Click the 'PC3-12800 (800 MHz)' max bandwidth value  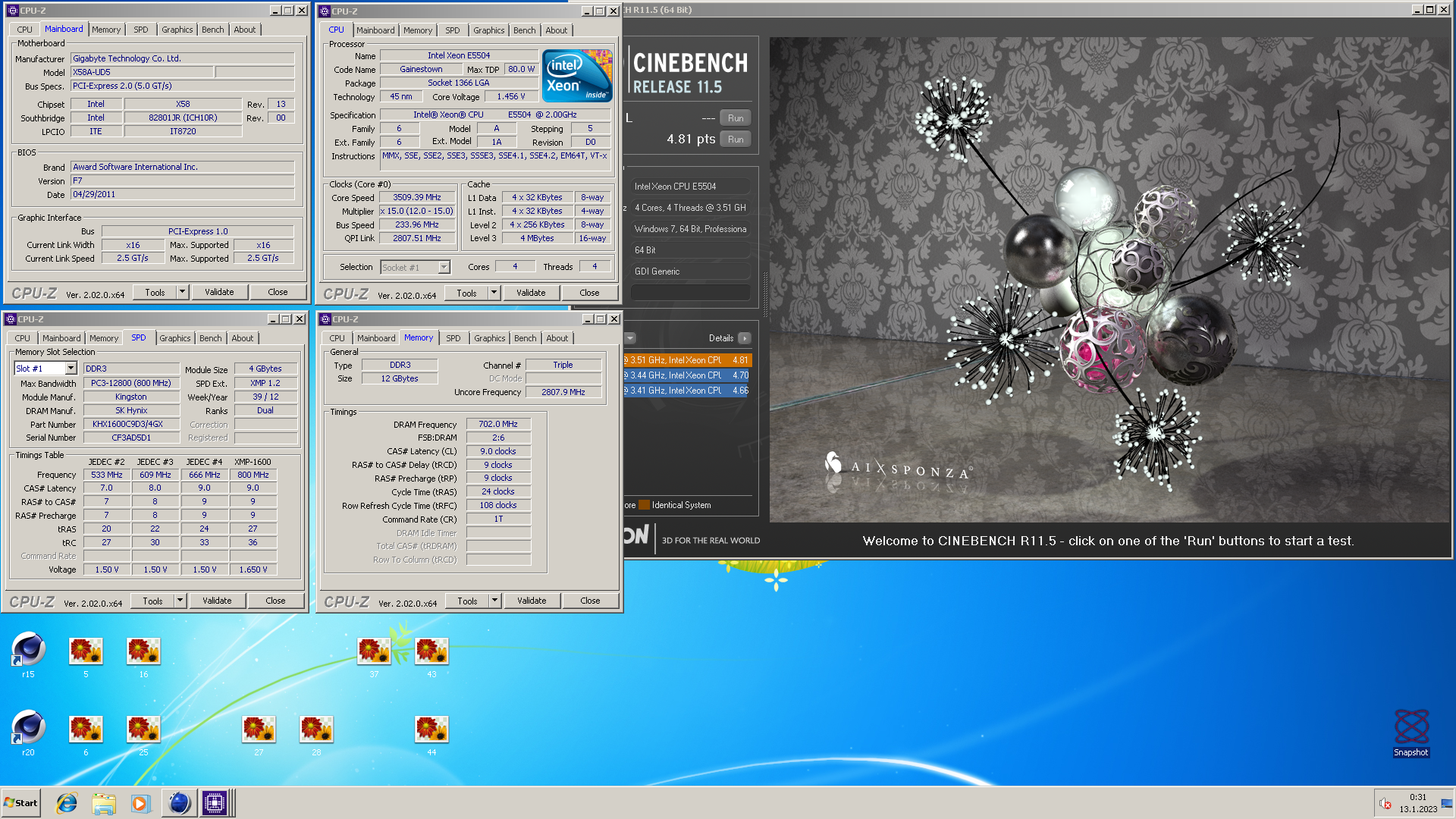pos(131,383)
